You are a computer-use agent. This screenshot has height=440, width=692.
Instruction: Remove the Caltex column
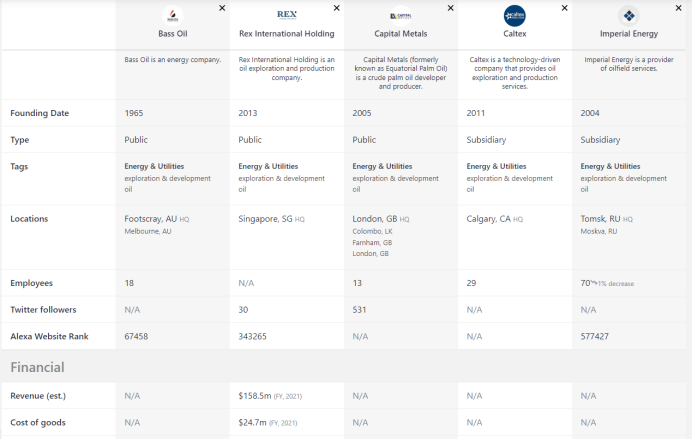coord(565,8)
